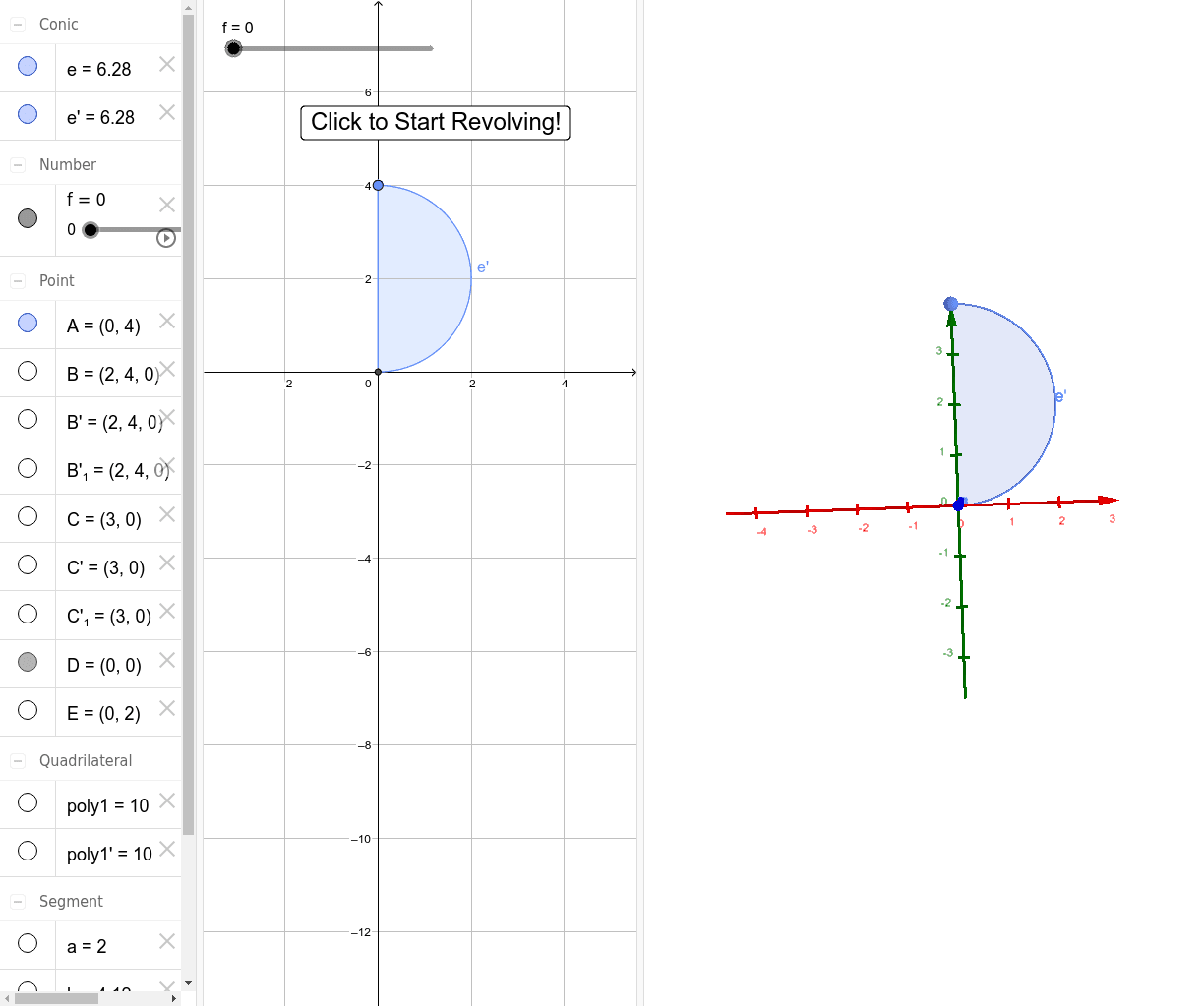
Task: Click the f slider handle in the graphics view
Action: click(x=233, y=47)
